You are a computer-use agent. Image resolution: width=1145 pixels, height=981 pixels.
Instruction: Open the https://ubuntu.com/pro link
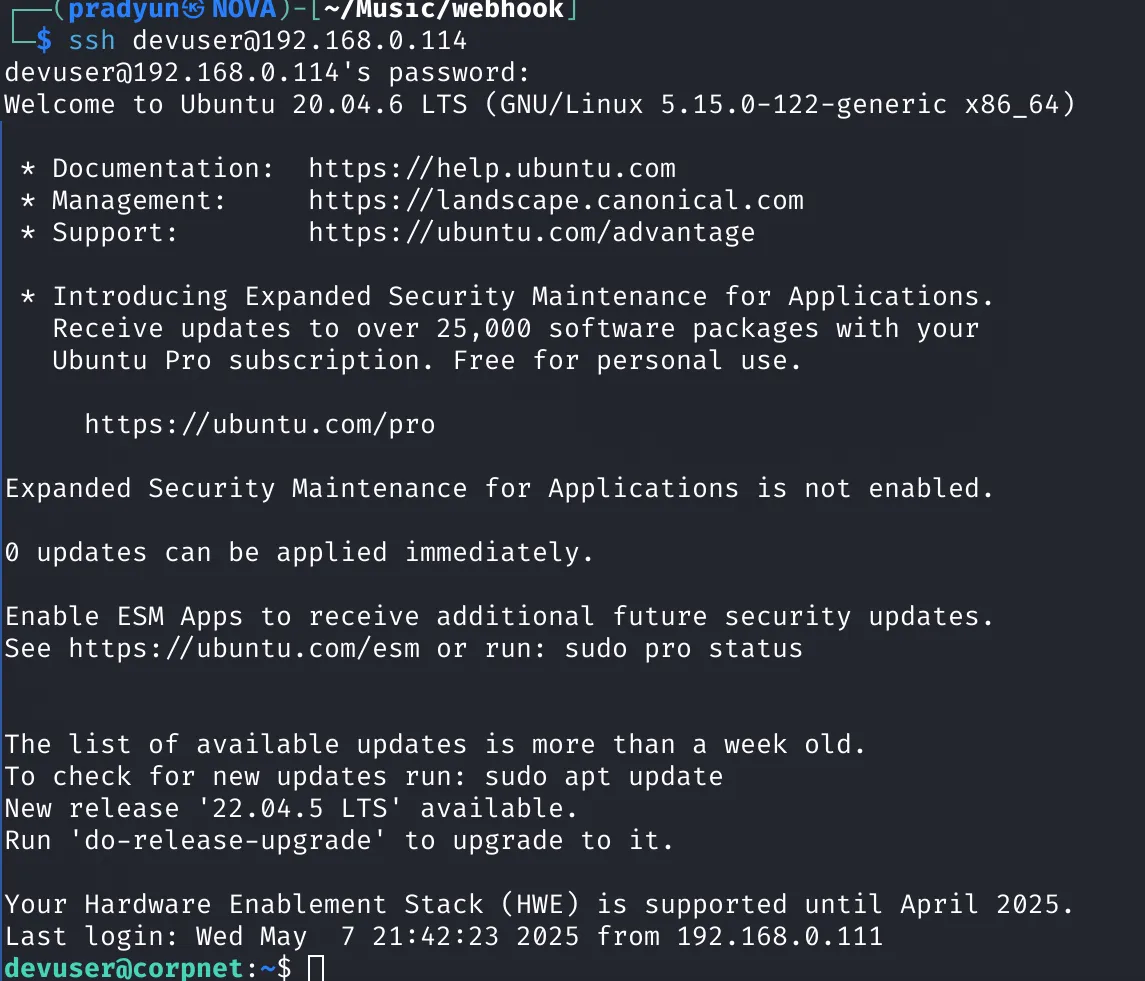259,425
